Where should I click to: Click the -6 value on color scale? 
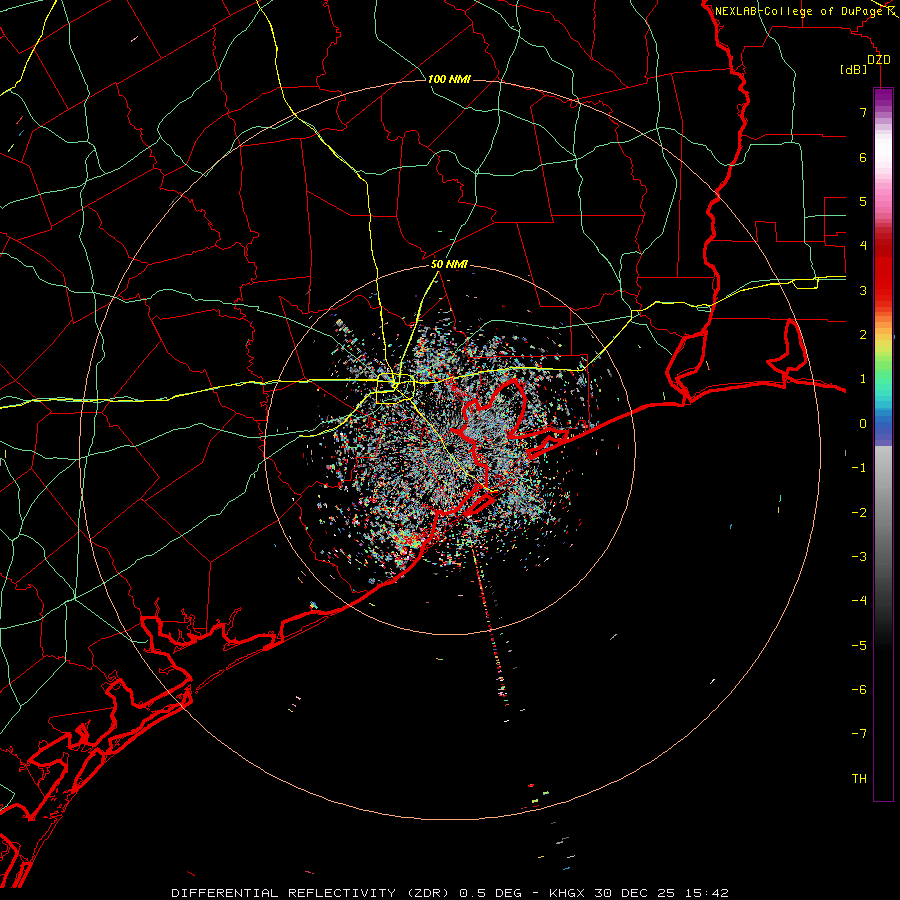pyautogui.click(x=859, y=690)
